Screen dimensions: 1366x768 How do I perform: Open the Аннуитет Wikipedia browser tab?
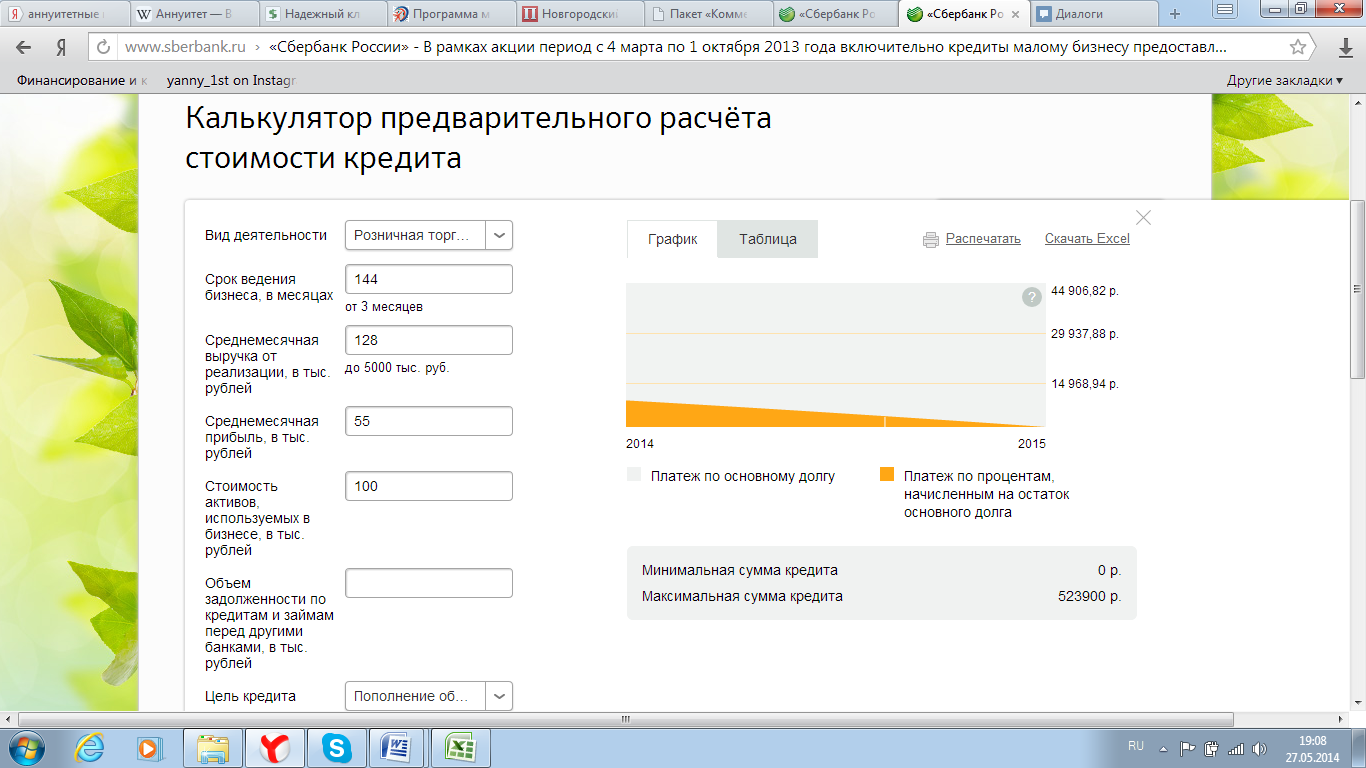click(194, 14)
